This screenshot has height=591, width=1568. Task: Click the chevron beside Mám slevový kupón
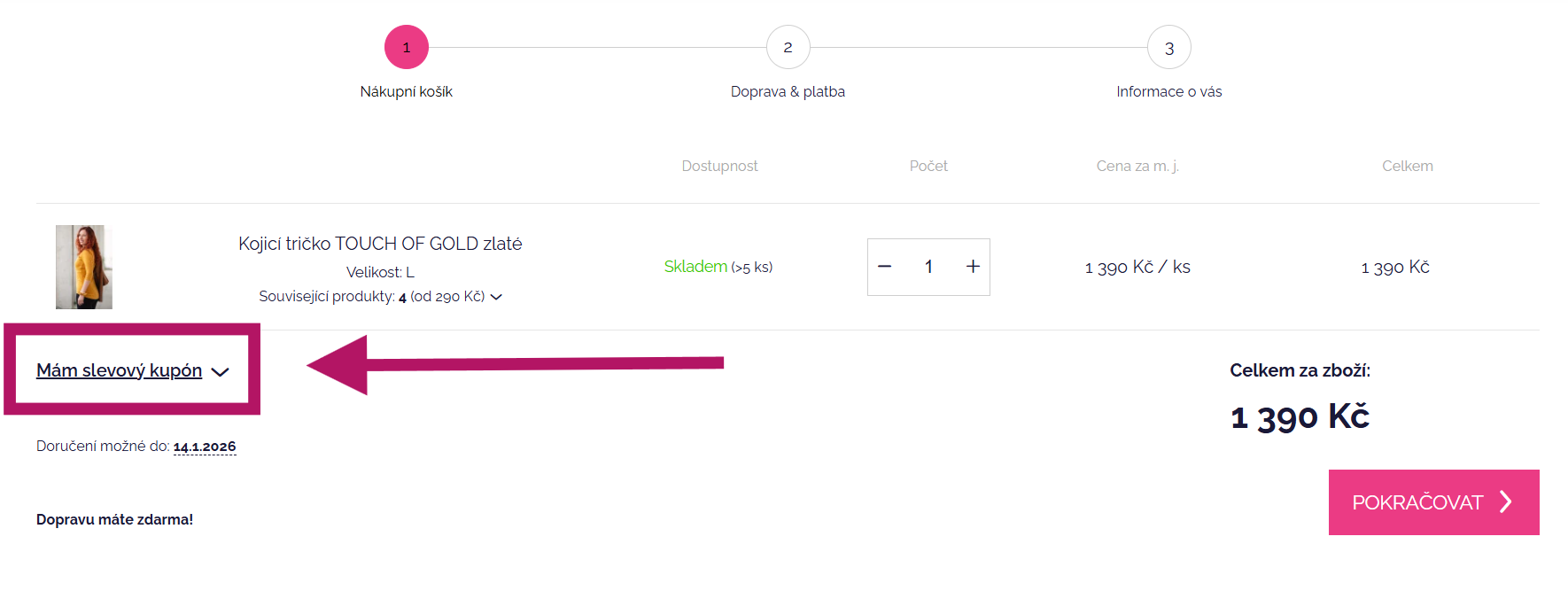pyautogui.click(x=221, y=372)
